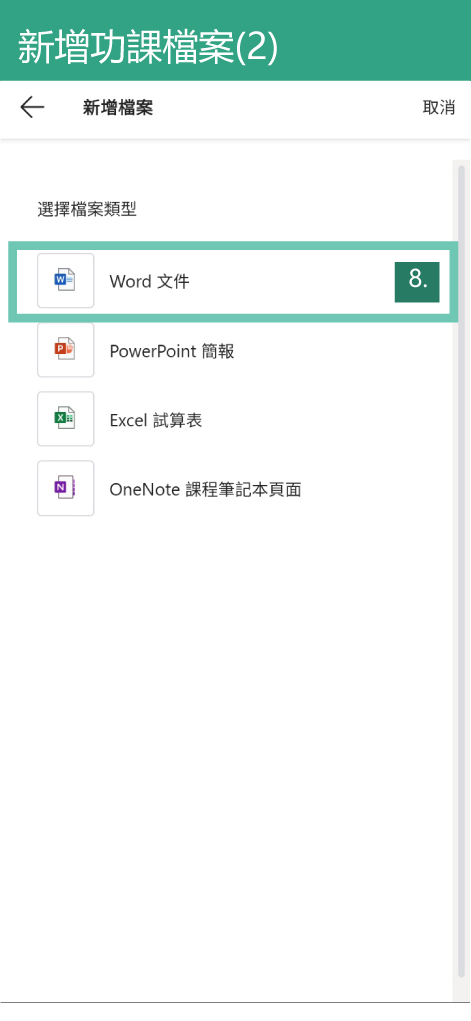Cancel with the 取消 button
The height and width of the screenshot is (1021, 471).
pyautogui.click(x=438, y=107)
